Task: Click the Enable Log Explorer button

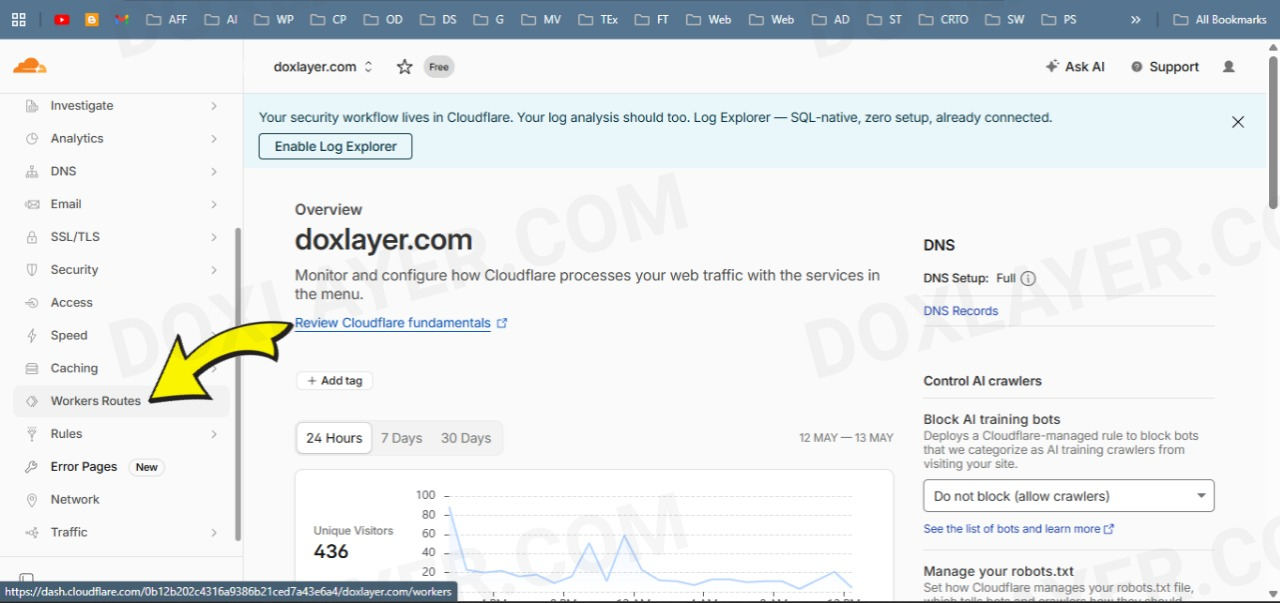Action: coord(335,146)
